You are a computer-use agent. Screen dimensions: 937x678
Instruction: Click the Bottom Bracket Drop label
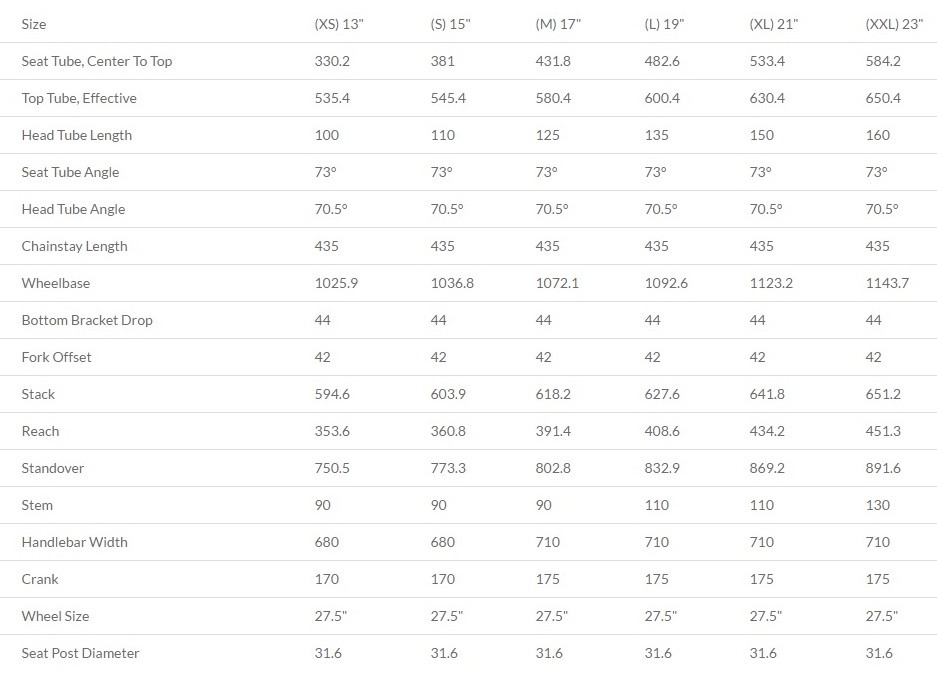tap(87, 320)
